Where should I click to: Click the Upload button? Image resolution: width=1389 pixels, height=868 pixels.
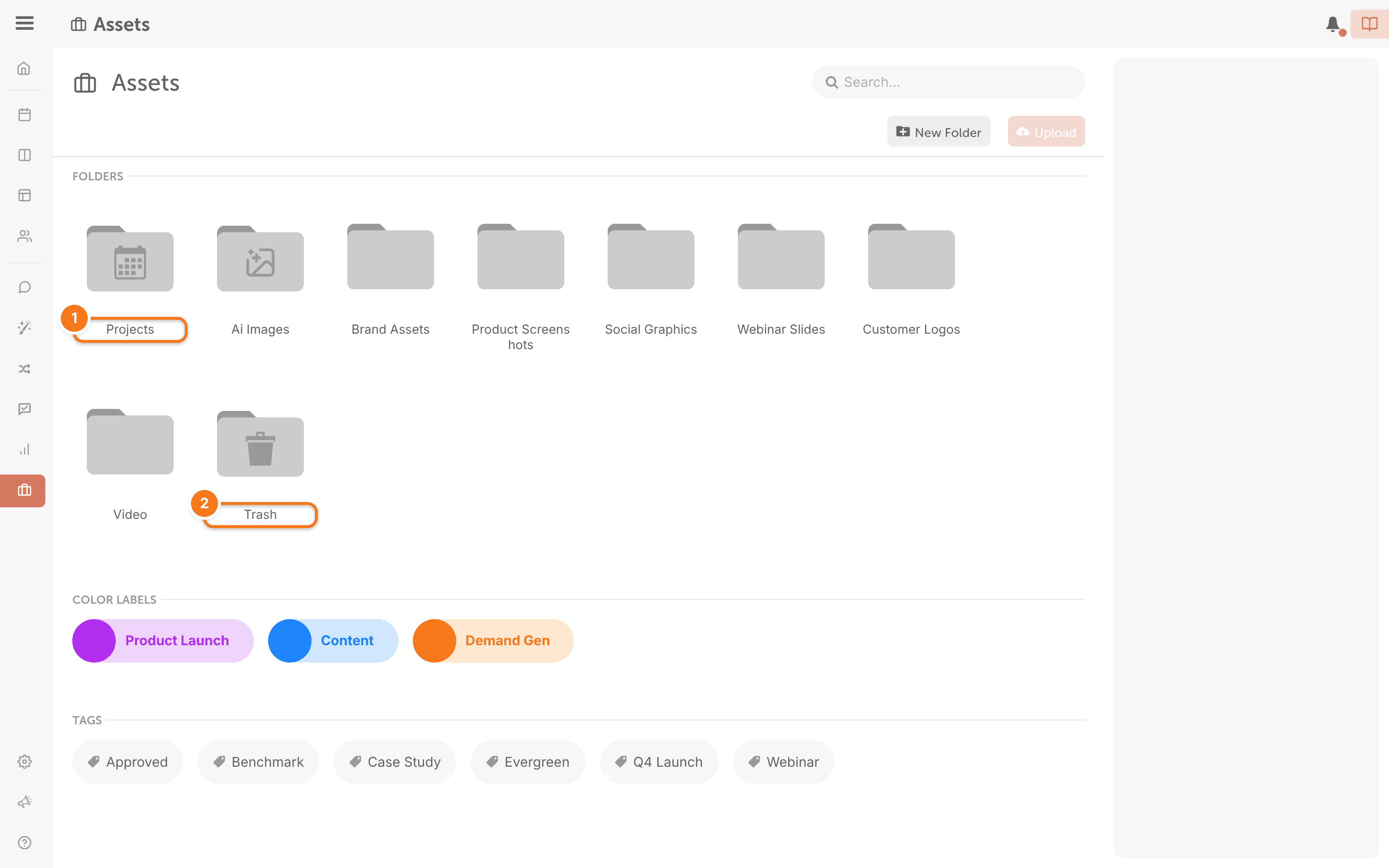(x=1047, y=132)
